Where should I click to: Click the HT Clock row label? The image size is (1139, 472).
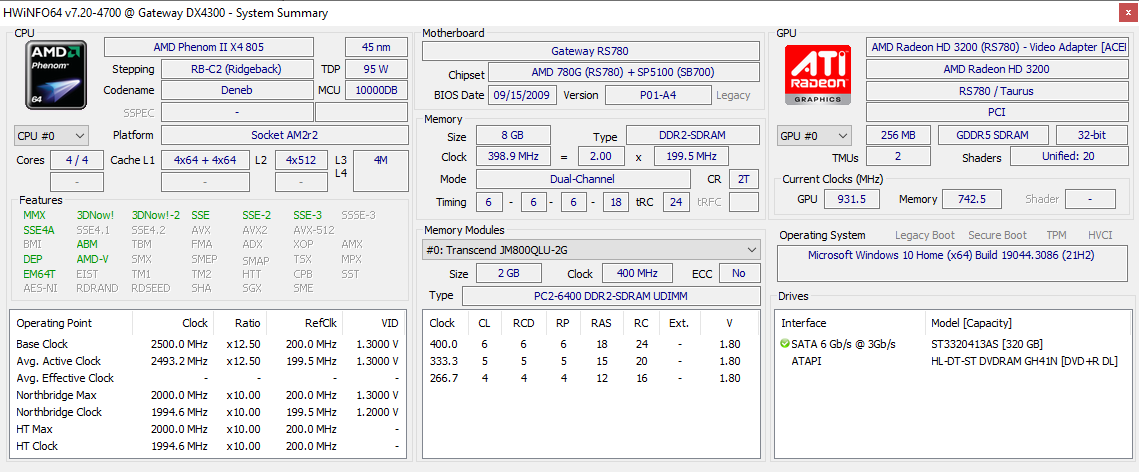tap(37, 446)
